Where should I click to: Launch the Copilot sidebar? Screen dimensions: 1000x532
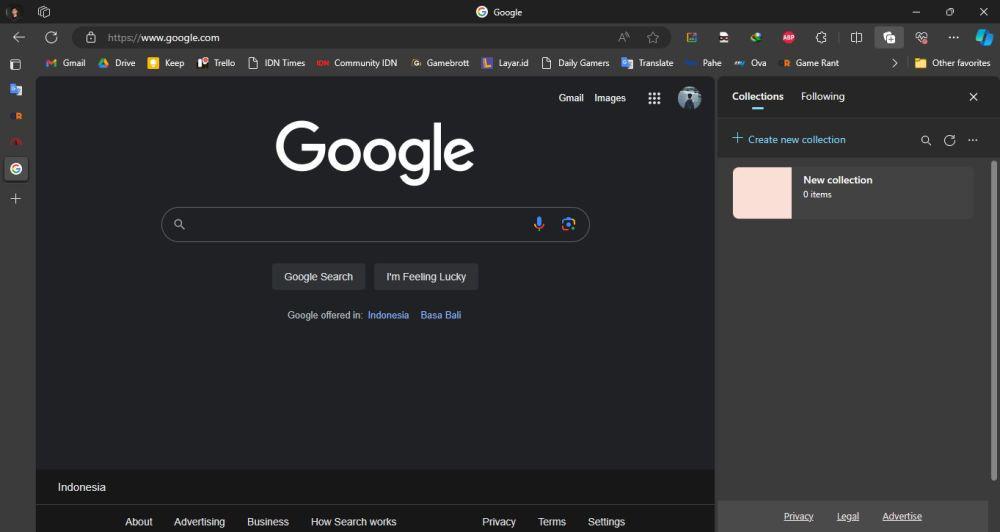point(984,38)
